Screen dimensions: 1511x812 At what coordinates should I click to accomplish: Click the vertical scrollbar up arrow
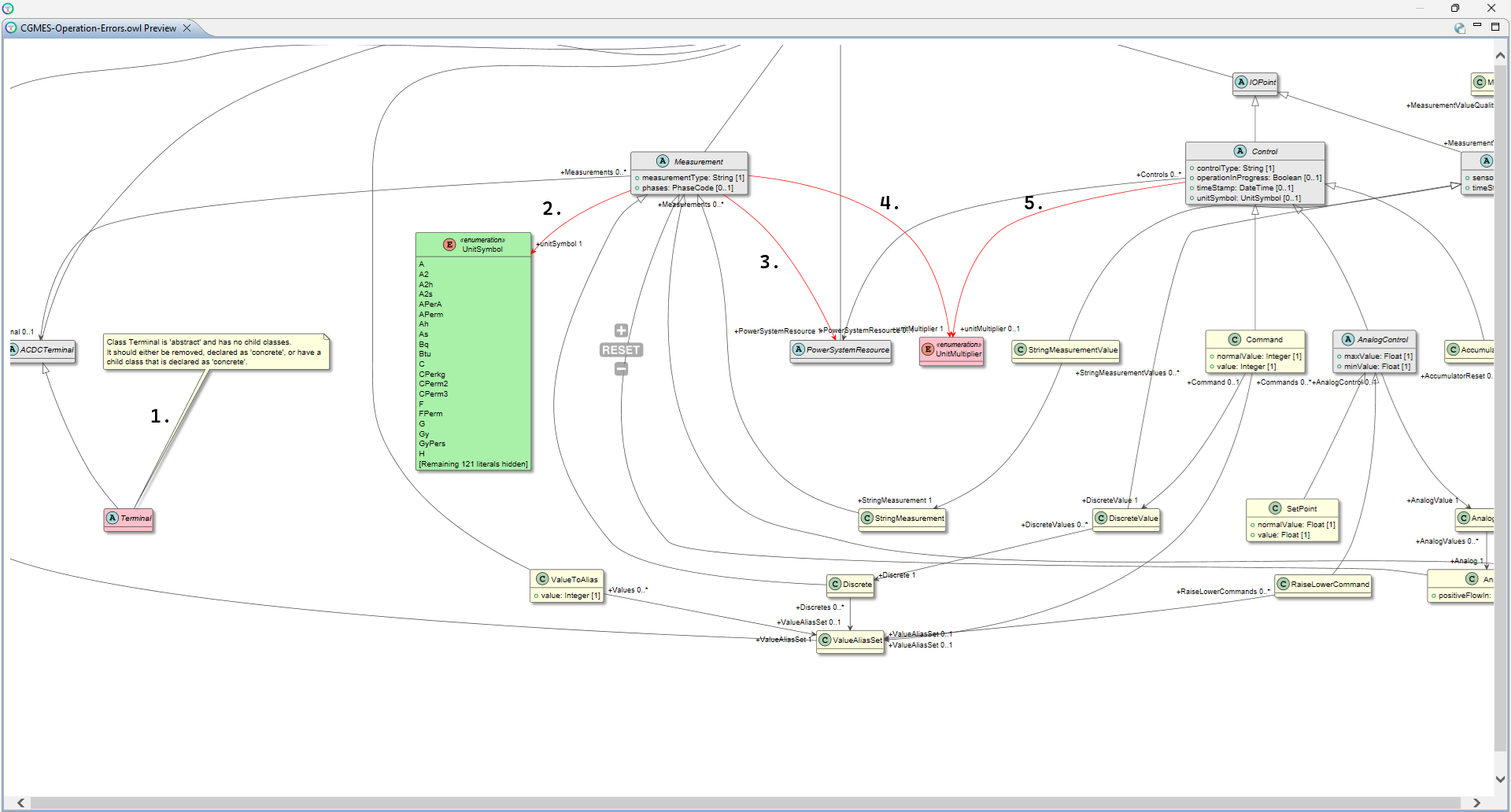pos(1500,56)
